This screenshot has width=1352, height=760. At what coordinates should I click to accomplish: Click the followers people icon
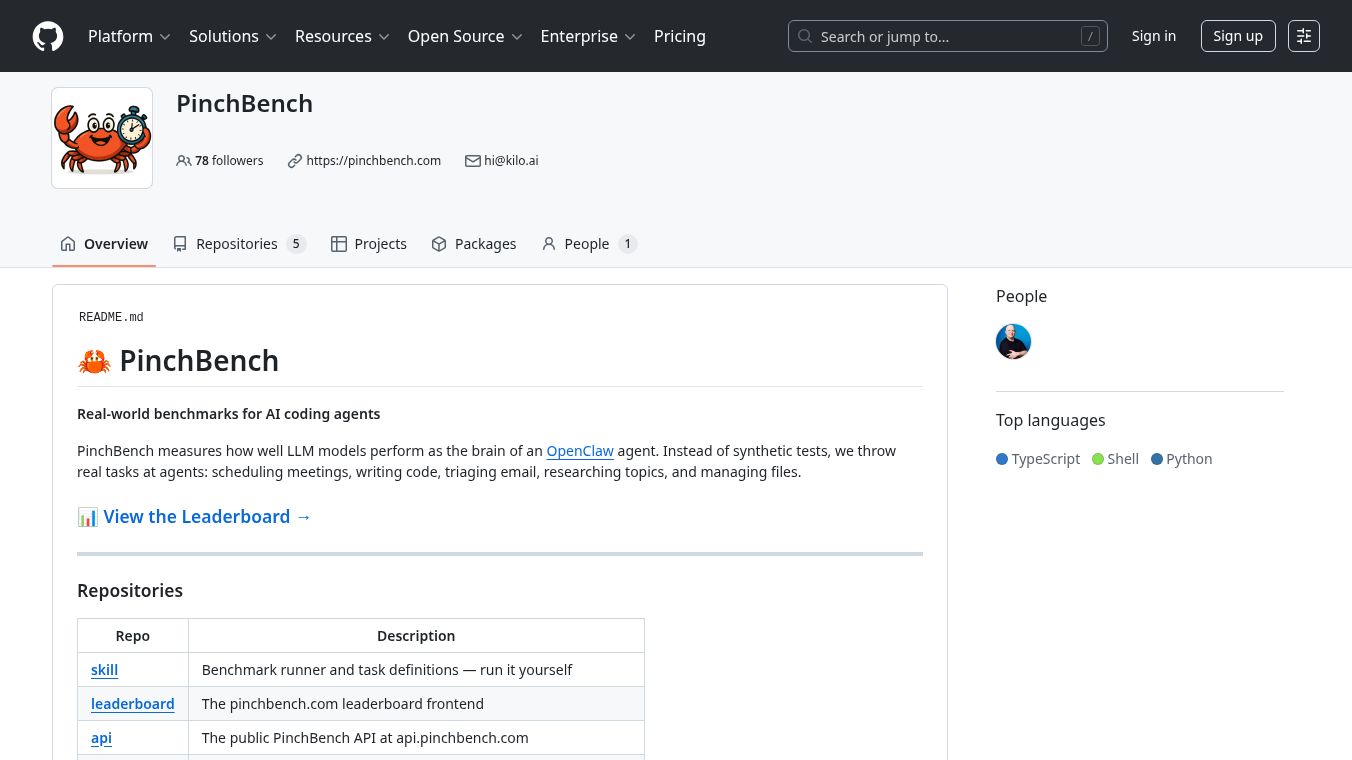pyautogui.click(x=184, y=161)
